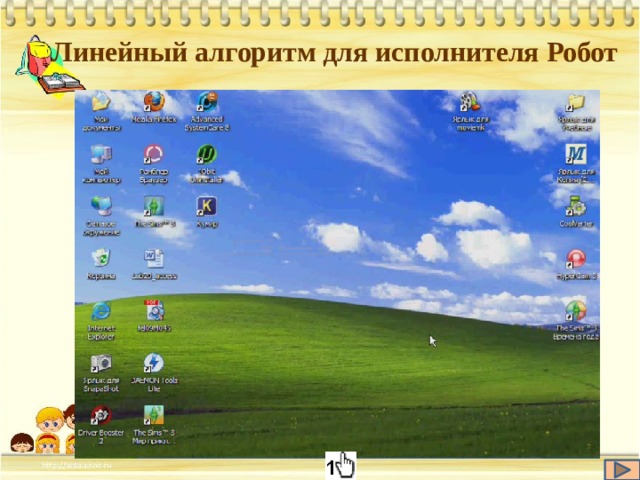Screen dimensions: 640x480
Task: Open the Driver Booster 2 shortcut
Action: pyautogui.click(x=101, y=415)
